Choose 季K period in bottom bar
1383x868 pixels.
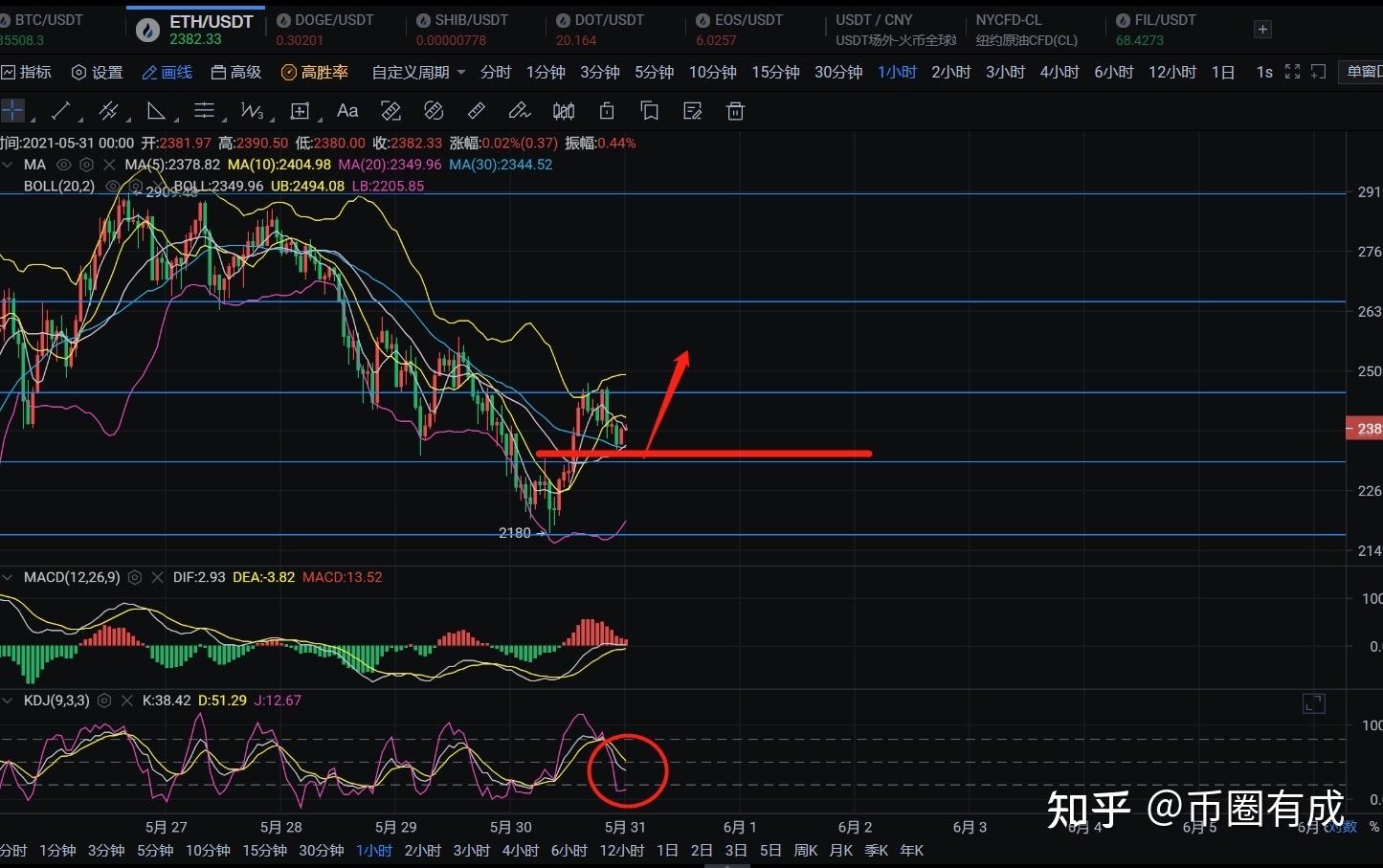877,850
